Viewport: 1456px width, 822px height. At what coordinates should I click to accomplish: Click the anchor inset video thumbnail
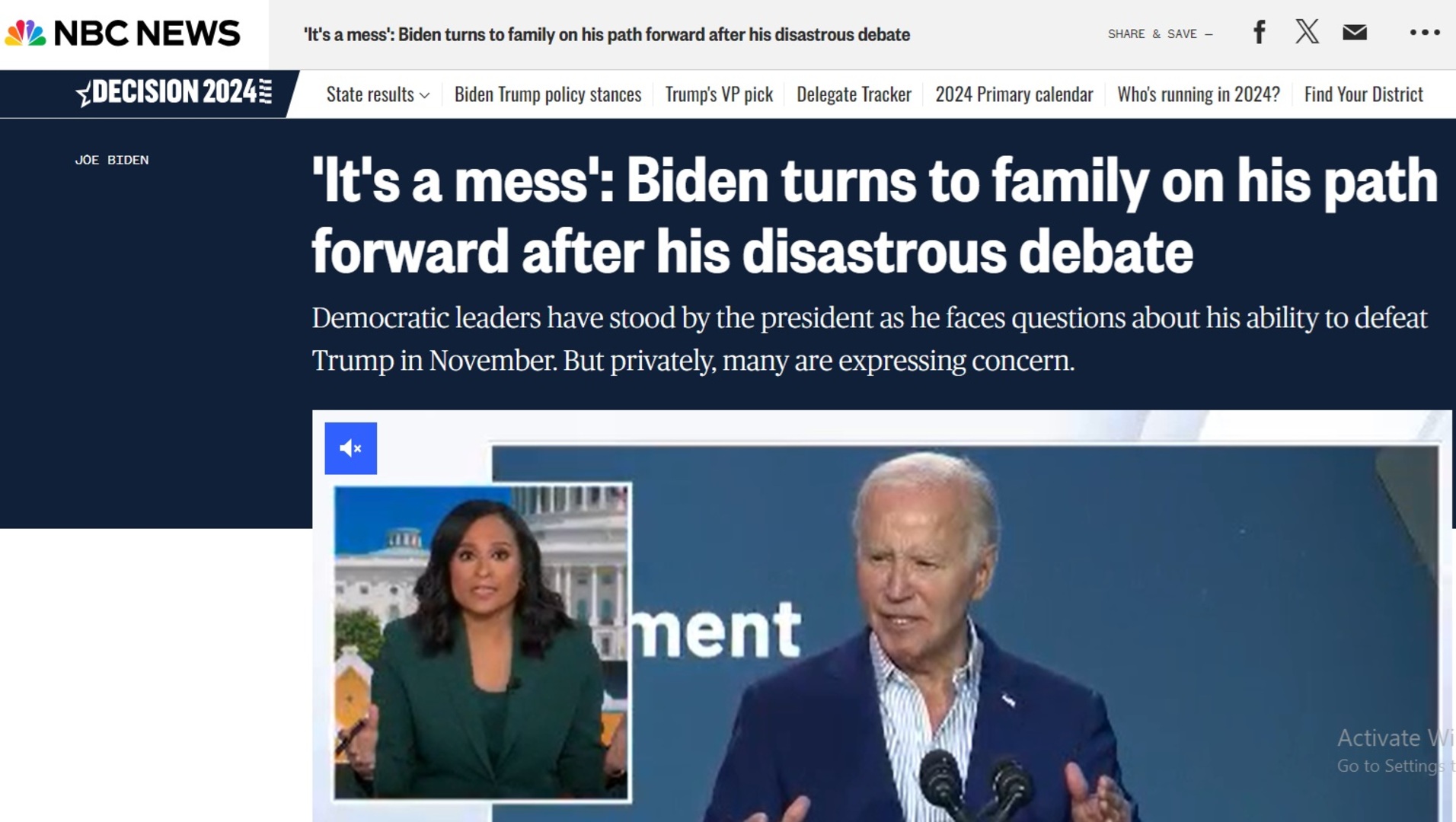(481, 642)
